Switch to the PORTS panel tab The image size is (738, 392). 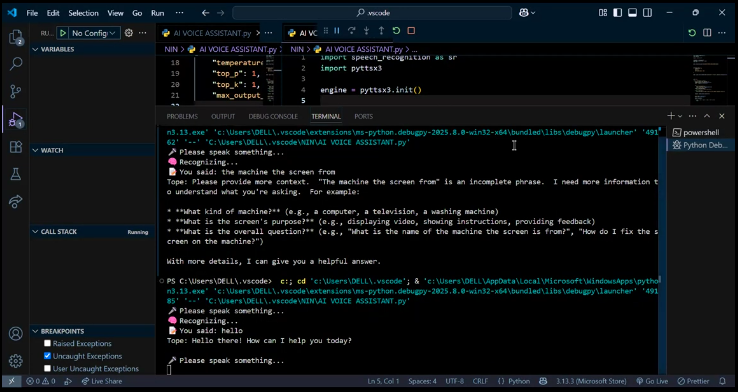tap(363, 116)
